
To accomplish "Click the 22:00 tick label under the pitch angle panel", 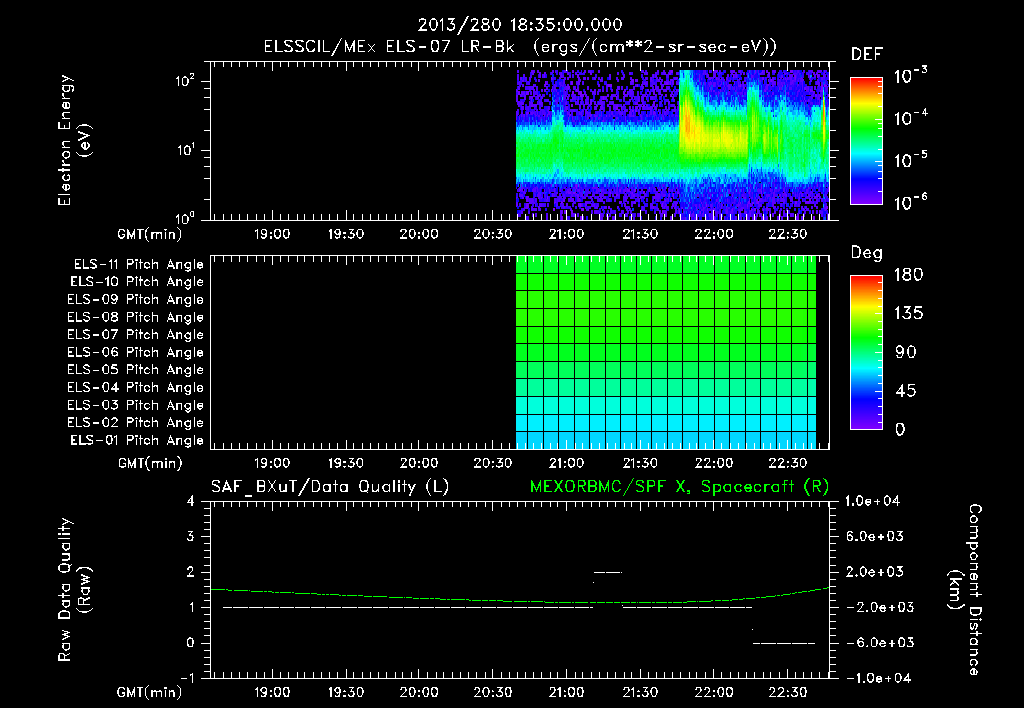I will [714, 463].
